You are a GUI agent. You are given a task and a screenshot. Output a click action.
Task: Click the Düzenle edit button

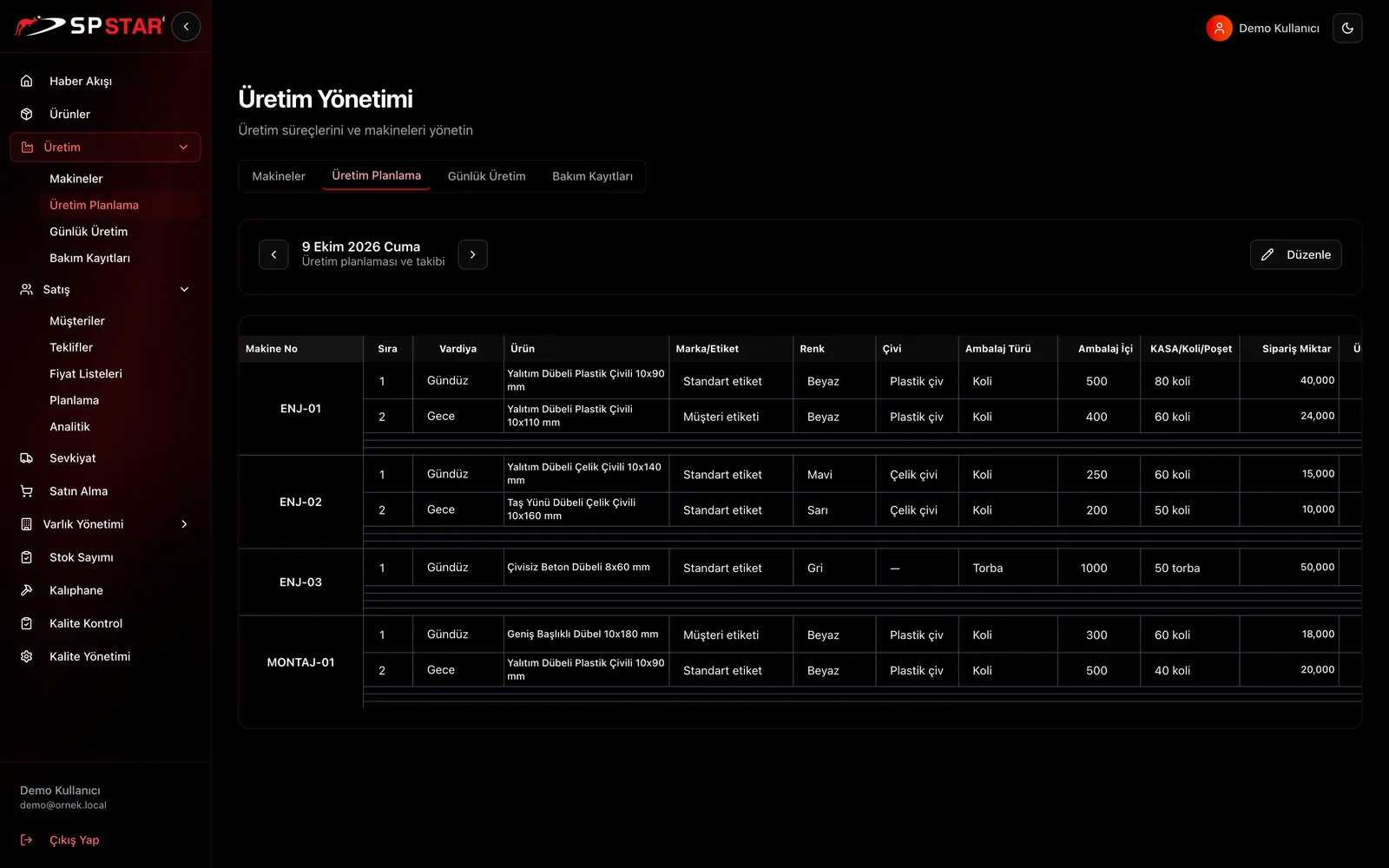coord(1295,254)
